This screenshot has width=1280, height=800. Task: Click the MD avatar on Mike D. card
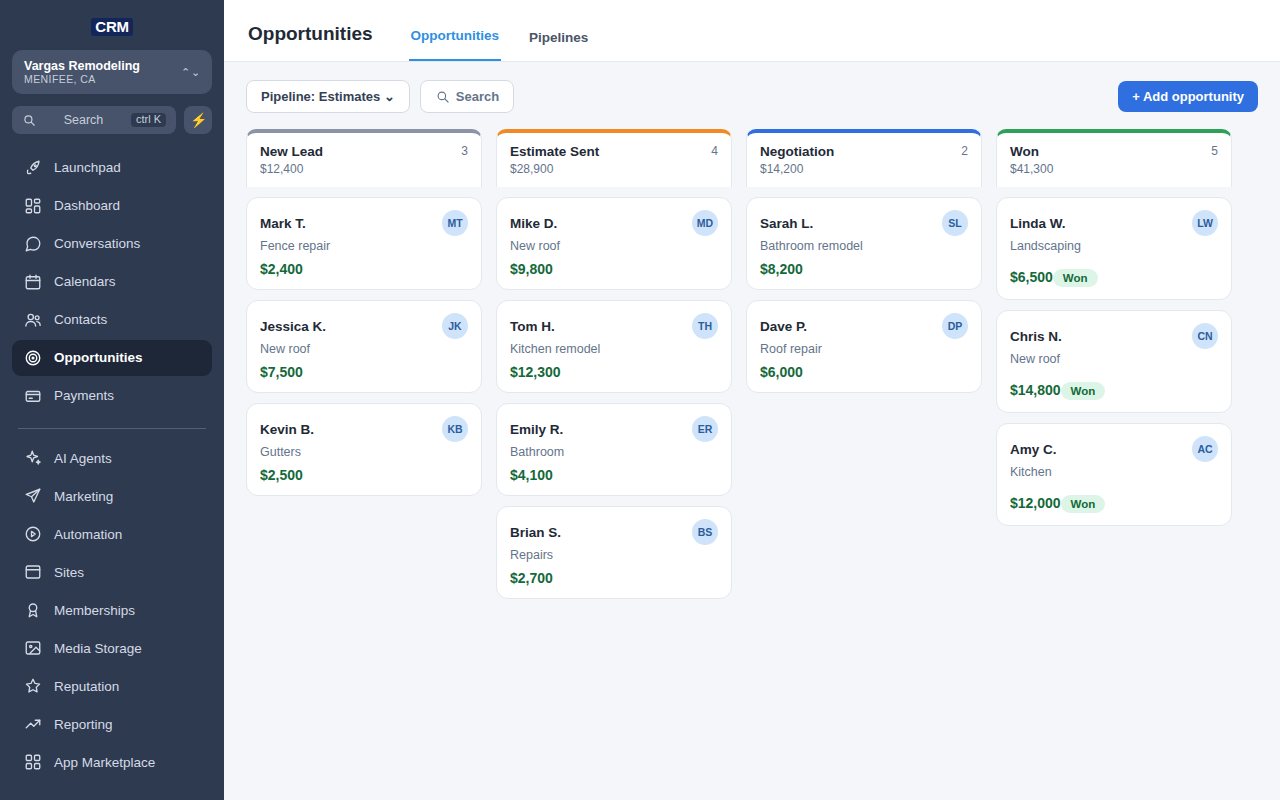pyautogui.click(x=705, y=223)
